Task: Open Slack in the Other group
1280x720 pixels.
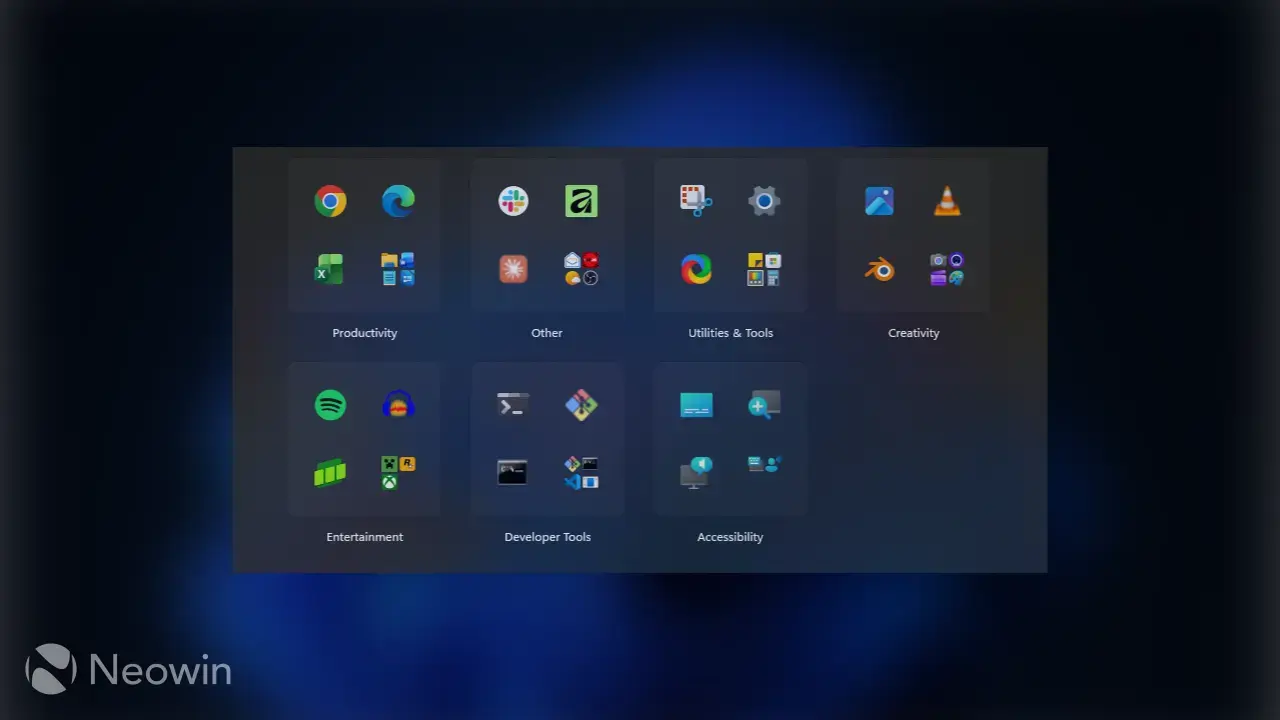Action: coord(513,201)
